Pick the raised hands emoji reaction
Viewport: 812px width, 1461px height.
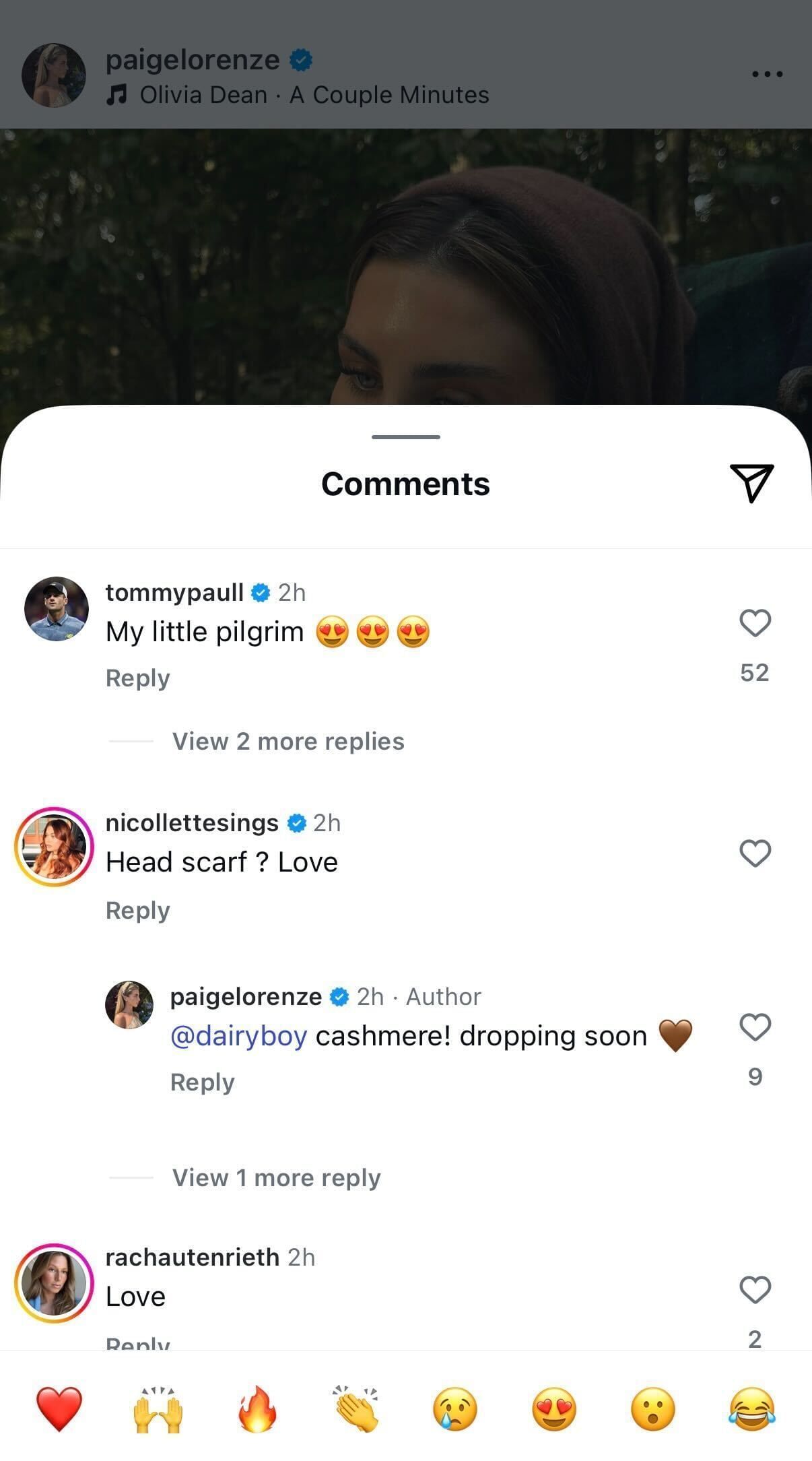[158, 1408]
